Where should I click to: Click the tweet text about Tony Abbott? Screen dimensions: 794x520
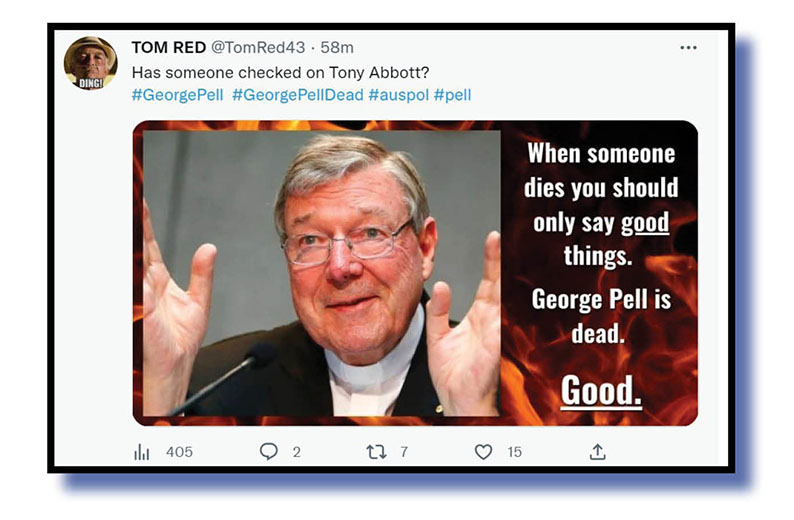[281, 72]
